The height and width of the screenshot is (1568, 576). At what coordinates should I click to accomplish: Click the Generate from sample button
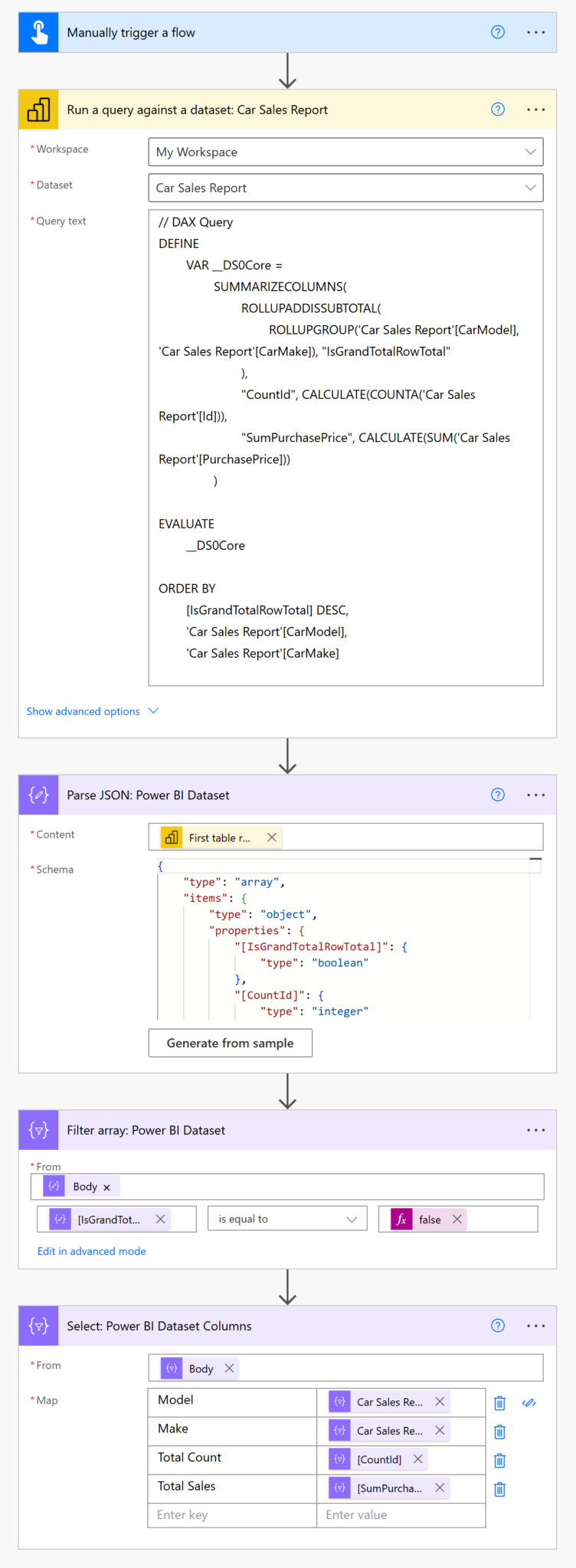pyautogui.click(x=230, y=1043)
